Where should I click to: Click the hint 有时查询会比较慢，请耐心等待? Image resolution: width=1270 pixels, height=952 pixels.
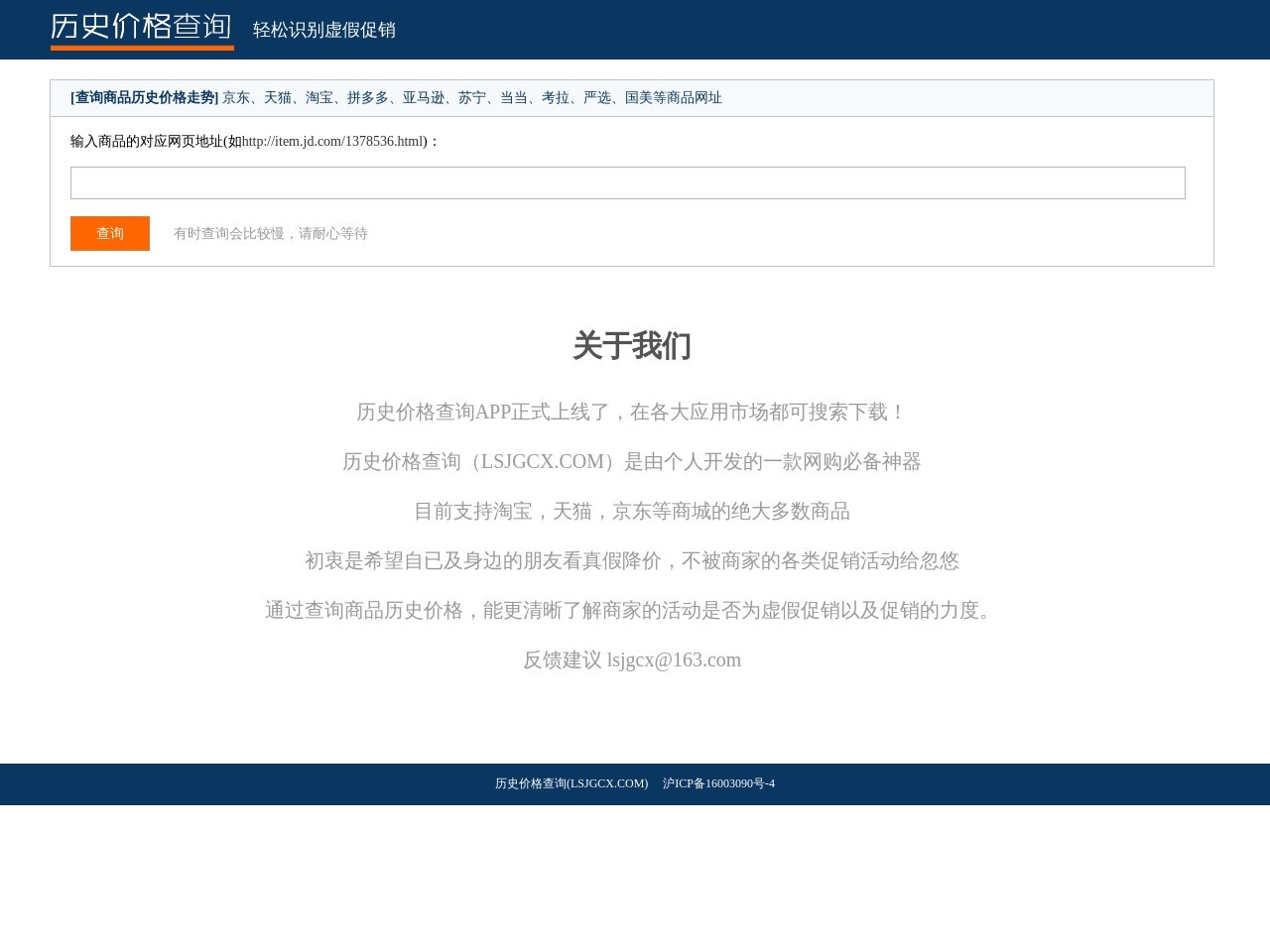(271, 233)
